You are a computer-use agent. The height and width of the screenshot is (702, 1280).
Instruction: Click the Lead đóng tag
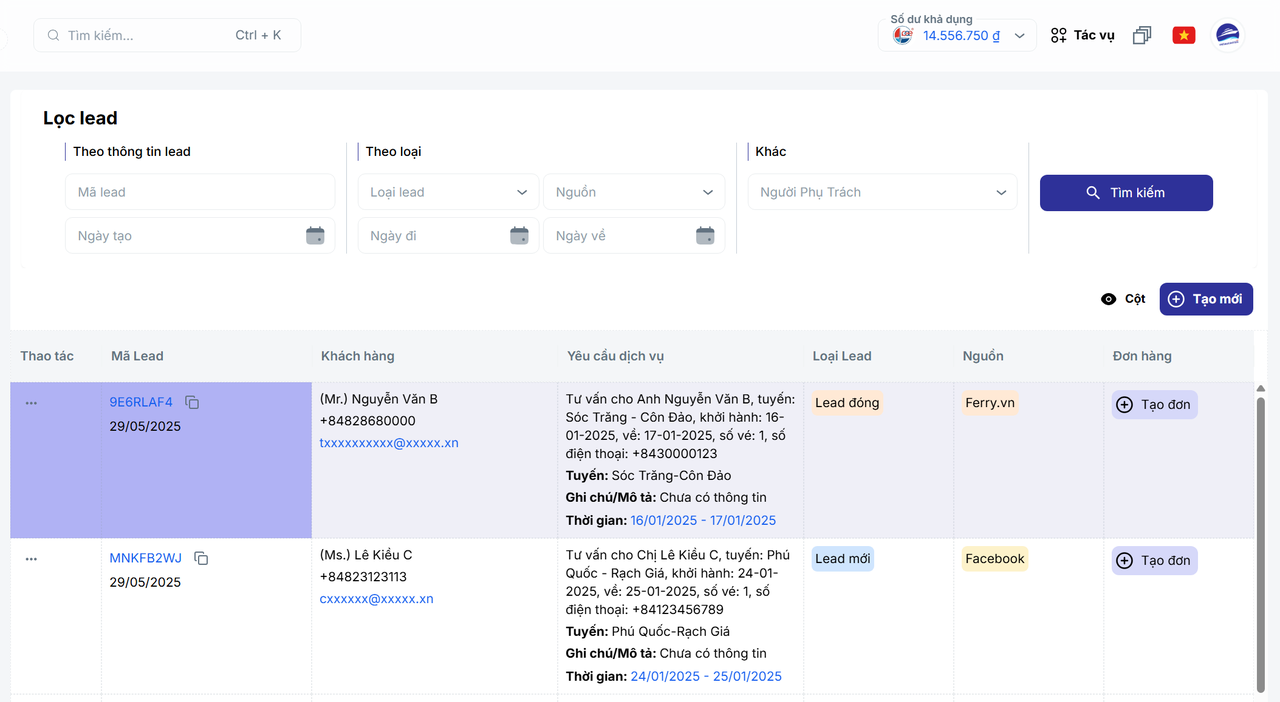[x=847, y=403]
